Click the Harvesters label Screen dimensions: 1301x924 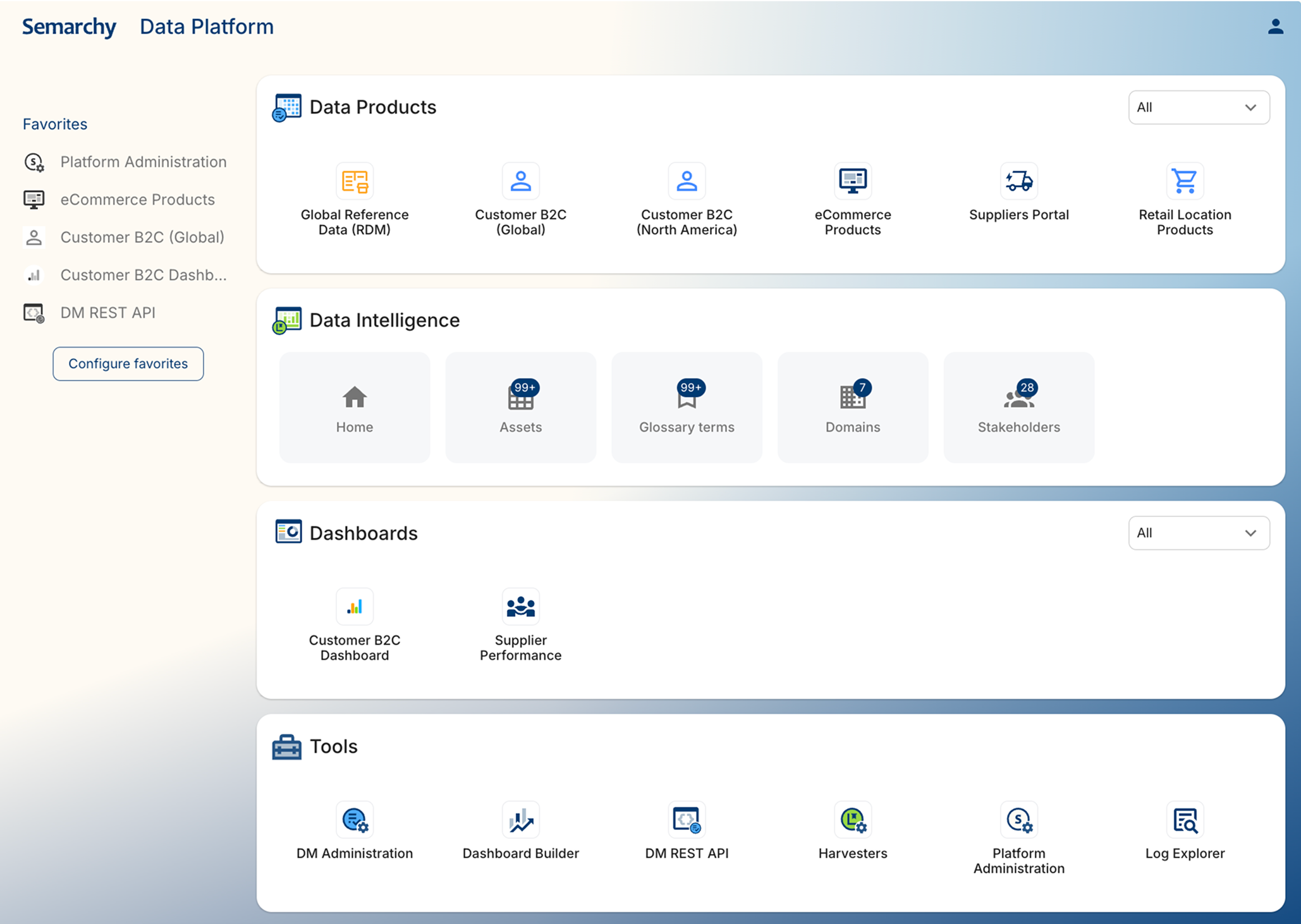click(853, 853)
